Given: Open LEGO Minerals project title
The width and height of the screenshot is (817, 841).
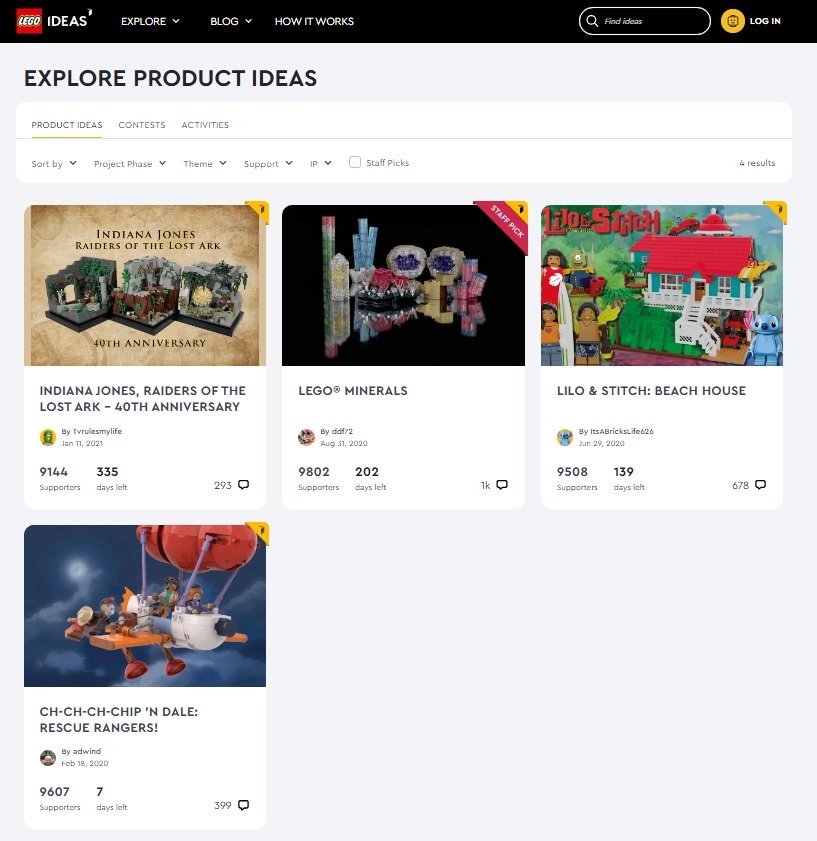Looking at the screenshot, I should (353, 390).
